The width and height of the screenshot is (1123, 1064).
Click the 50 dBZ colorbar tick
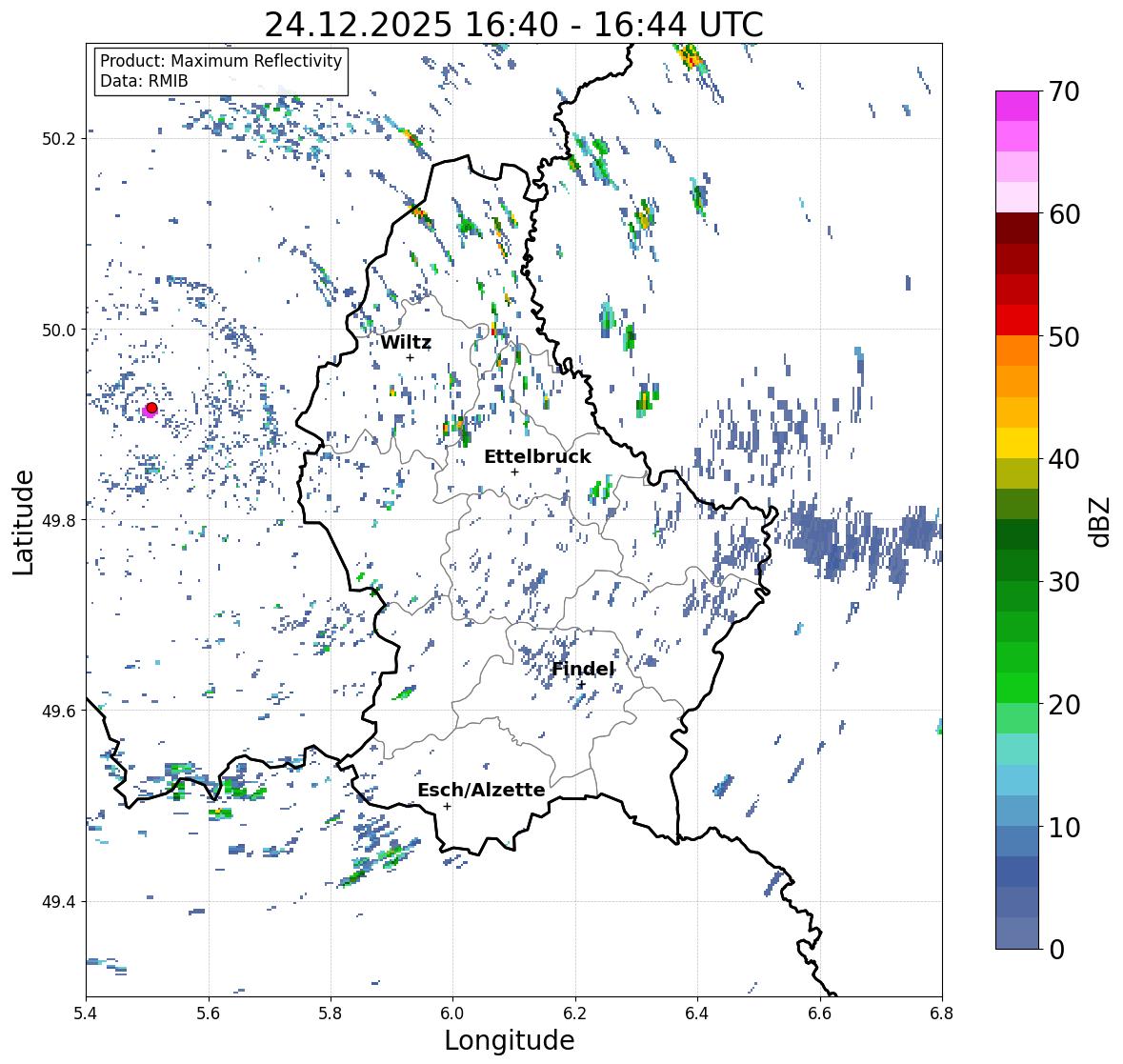tap(1064, 336)
